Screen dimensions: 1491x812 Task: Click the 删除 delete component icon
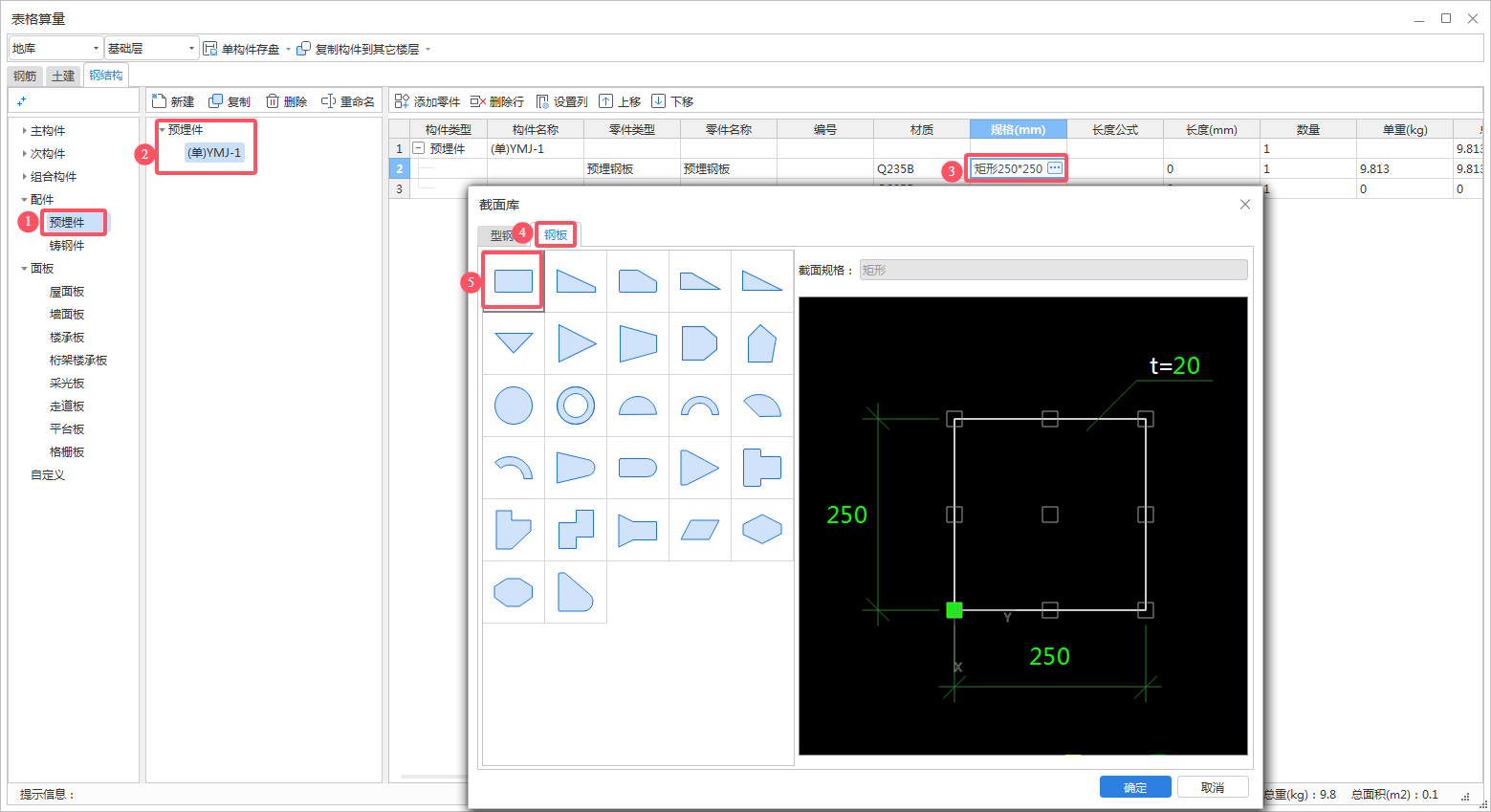[x=287, y=101]
